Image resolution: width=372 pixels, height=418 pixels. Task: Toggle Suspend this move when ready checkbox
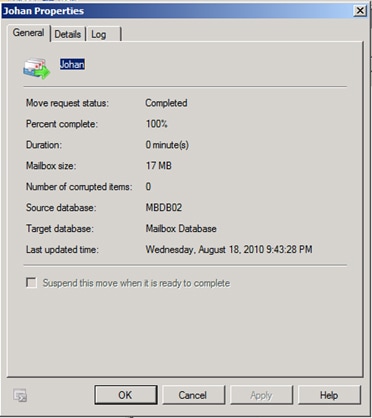[x=32, y=283]
